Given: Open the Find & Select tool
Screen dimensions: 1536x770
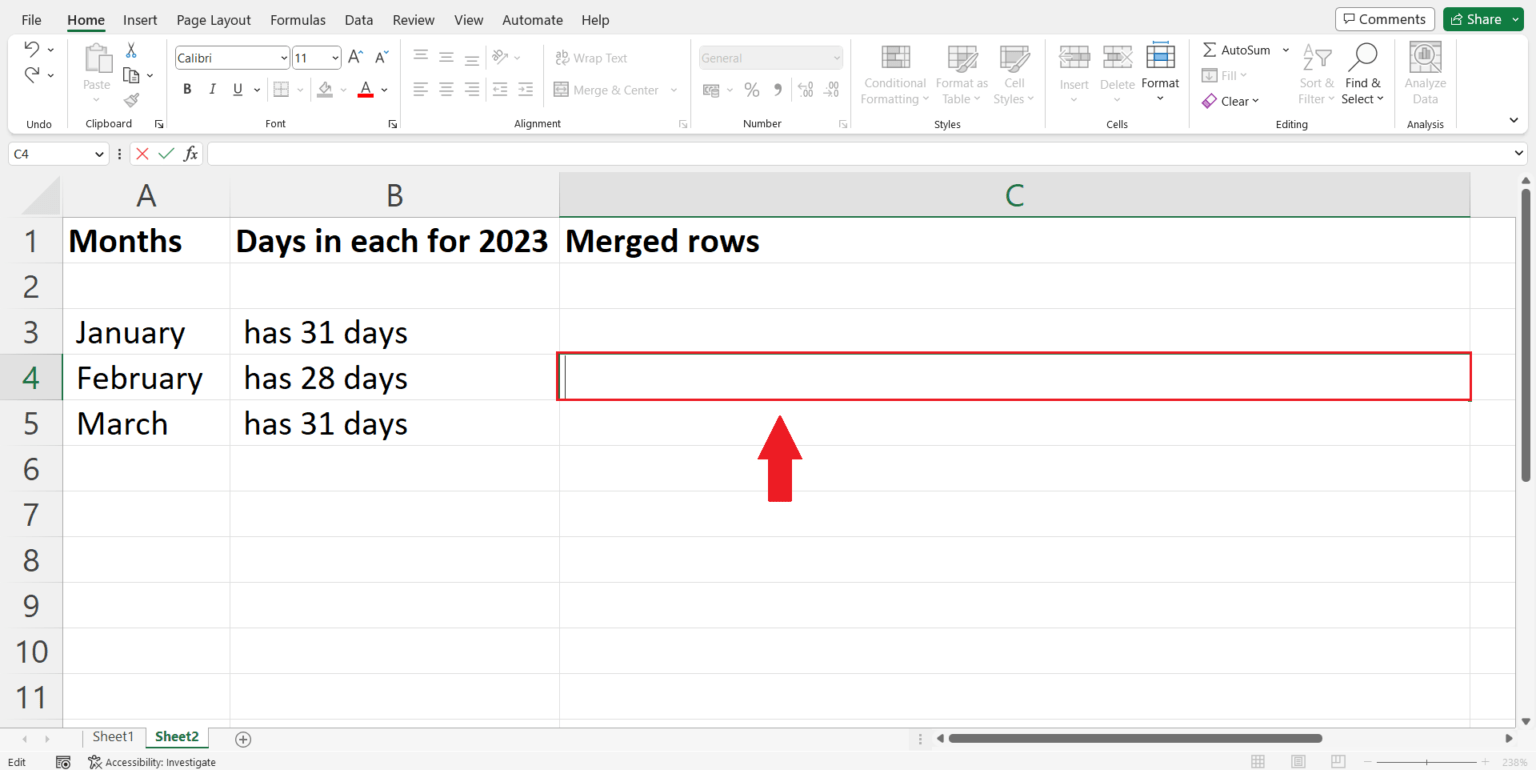Looking at the screenshot, I should [x=1363, y=72].
